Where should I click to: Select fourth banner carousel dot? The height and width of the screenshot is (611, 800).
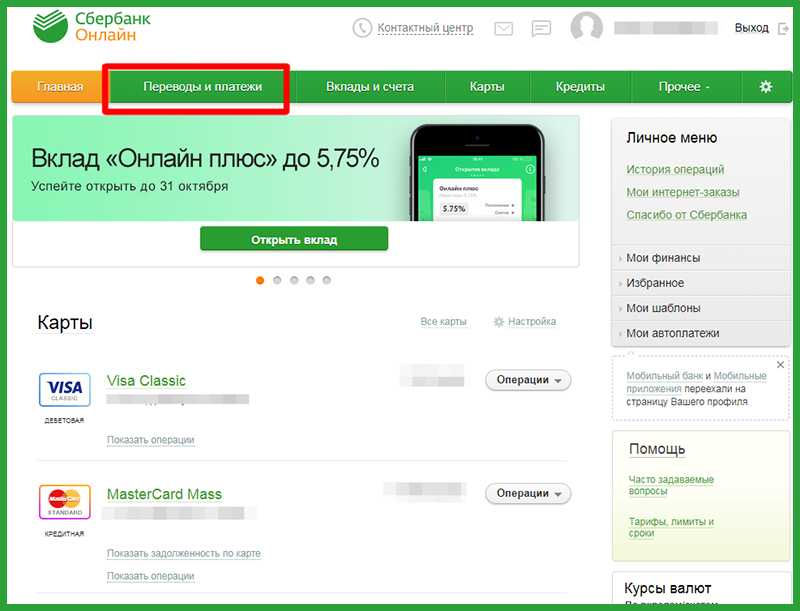310,280
